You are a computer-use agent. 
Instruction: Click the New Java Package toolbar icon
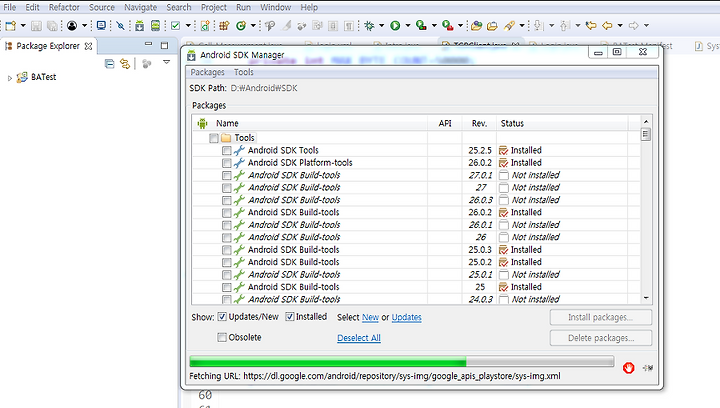[224, 26]
